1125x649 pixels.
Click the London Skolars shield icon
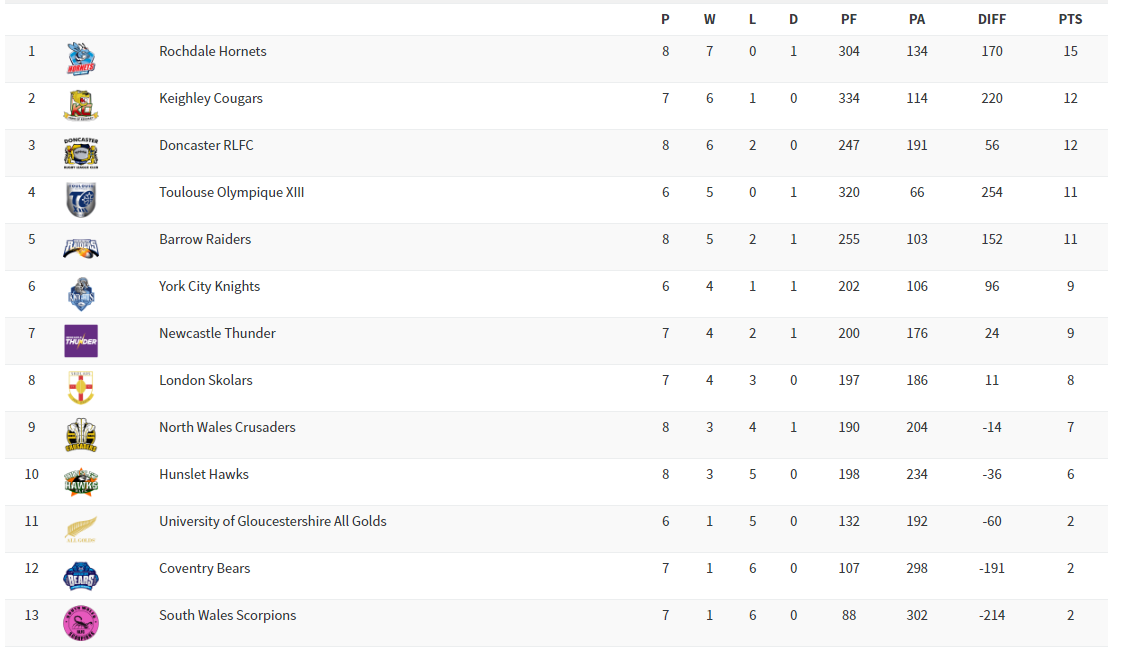(x=81, y=388)
